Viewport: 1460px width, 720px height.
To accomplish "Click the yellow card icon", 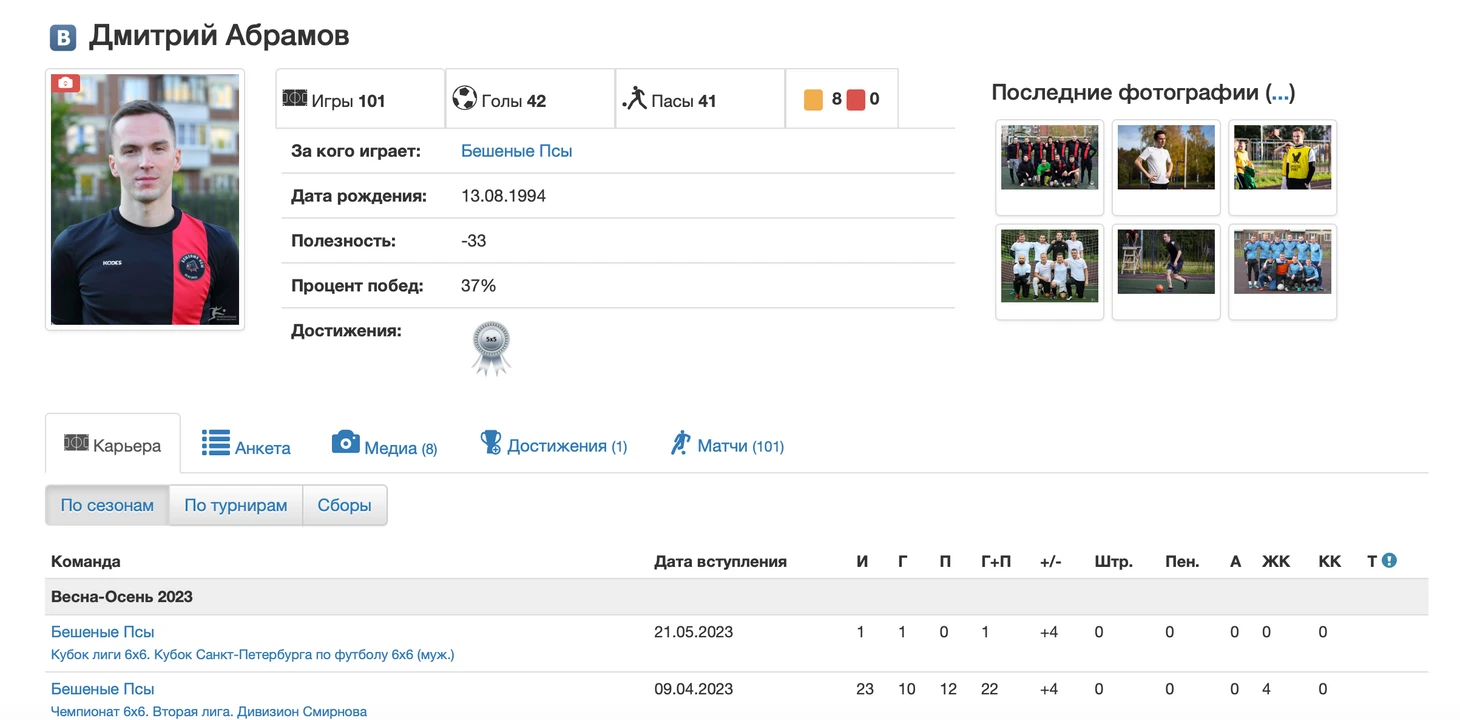I will click(x=813, y=100).
